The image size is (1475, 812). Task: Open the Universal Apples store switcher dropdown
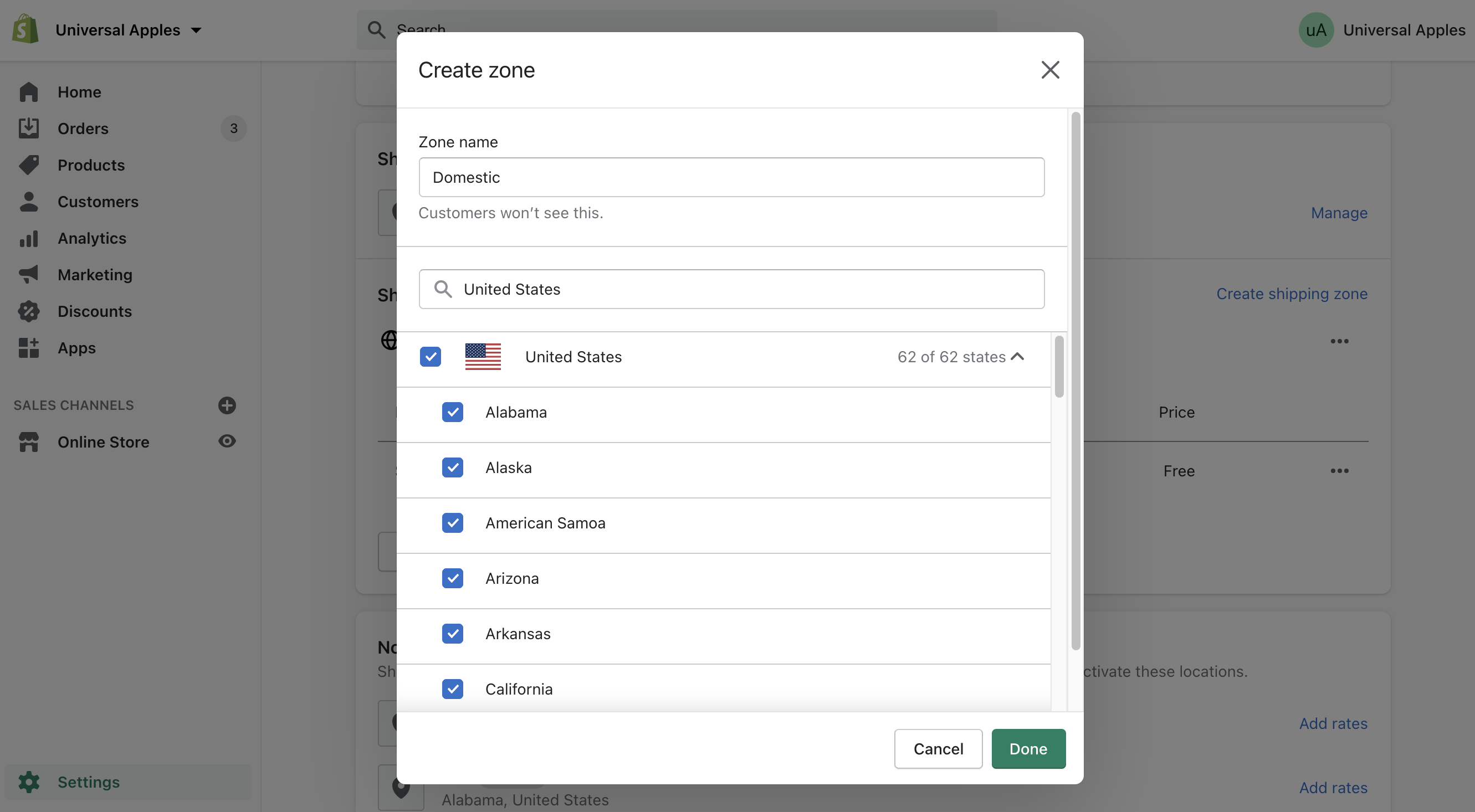[128, 30]
